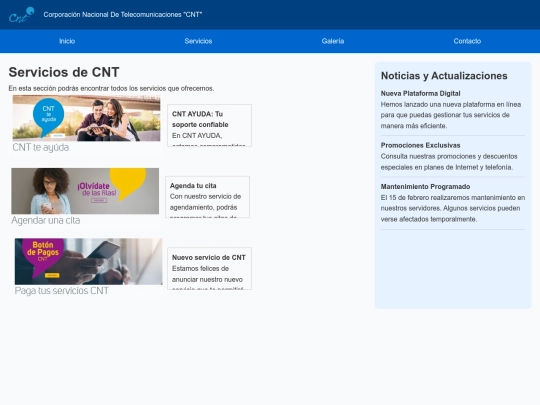Image resolution: width=540 pixels, height=405 pixels.
Task: Open the Mantenimiento Programado news item
Action: [453, 203]
